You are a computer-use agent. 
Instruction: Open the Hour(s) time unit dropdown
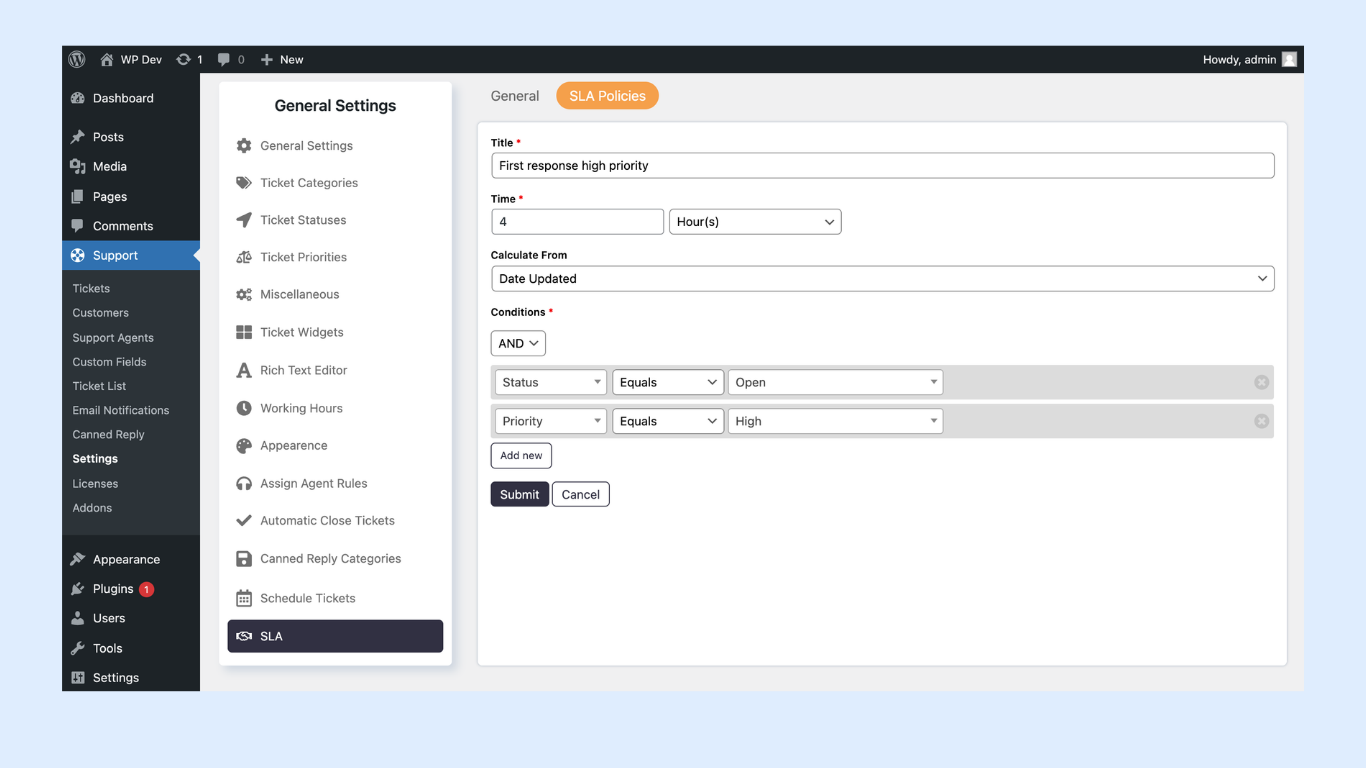(755, 222)
